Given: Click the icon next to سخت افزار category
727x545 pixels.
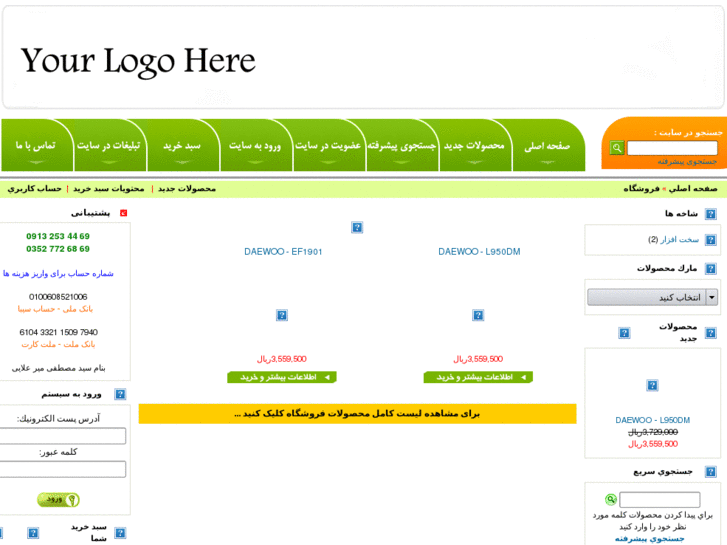Looking at the screenshot, I should point(710,240).
